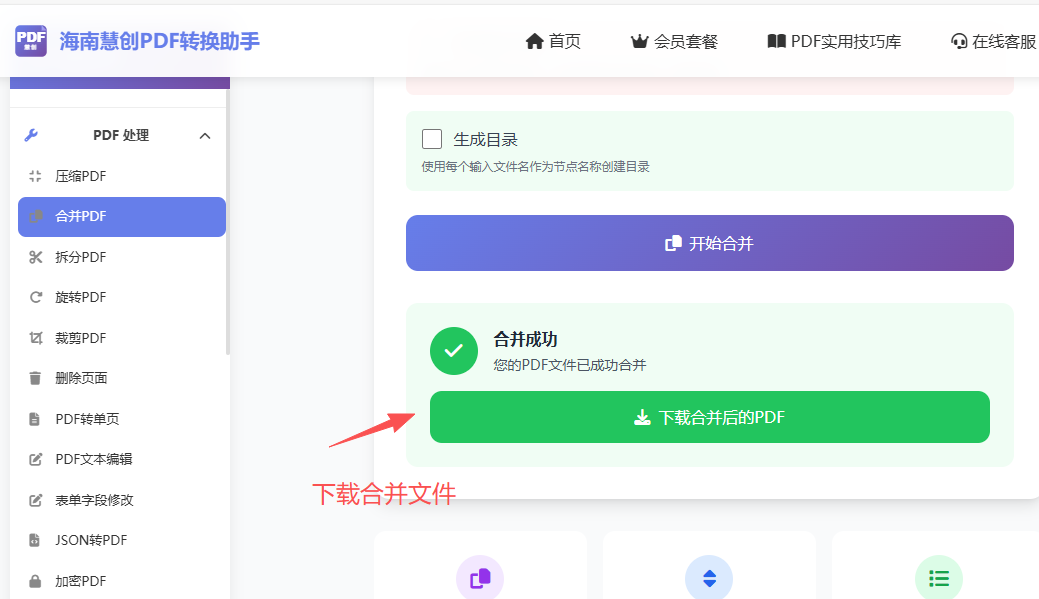The height and width of the screenshot is (599, 1039).
Task: Click the sidebar vertical scrollbar
Action: click(x=228, y=222)
